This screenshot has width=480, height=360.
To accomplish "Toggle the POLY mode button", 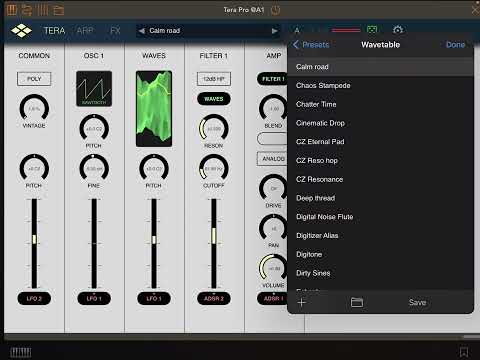I will point(34,79).
